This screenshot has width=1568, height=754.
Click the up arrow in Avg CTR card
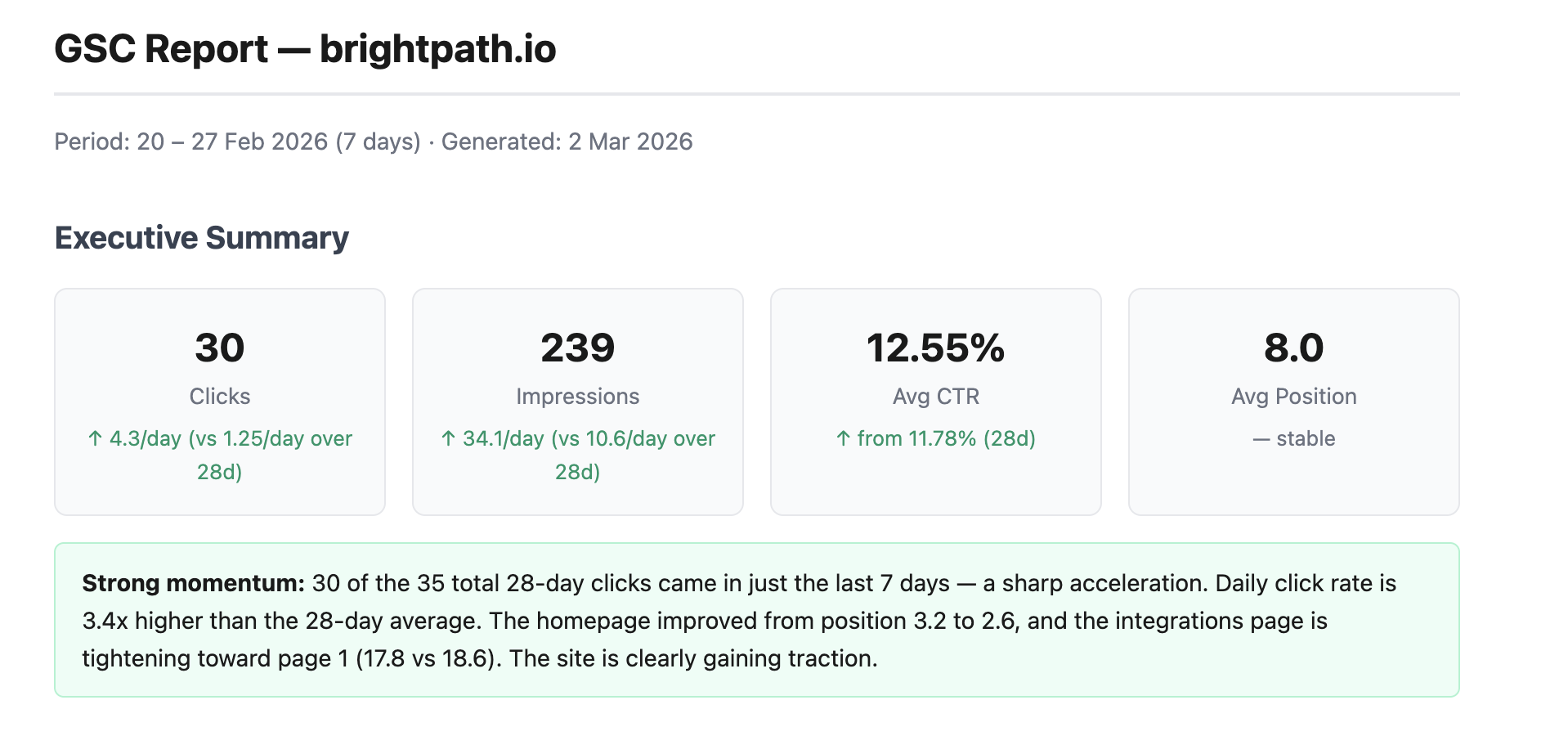click(x=843, y=439)
